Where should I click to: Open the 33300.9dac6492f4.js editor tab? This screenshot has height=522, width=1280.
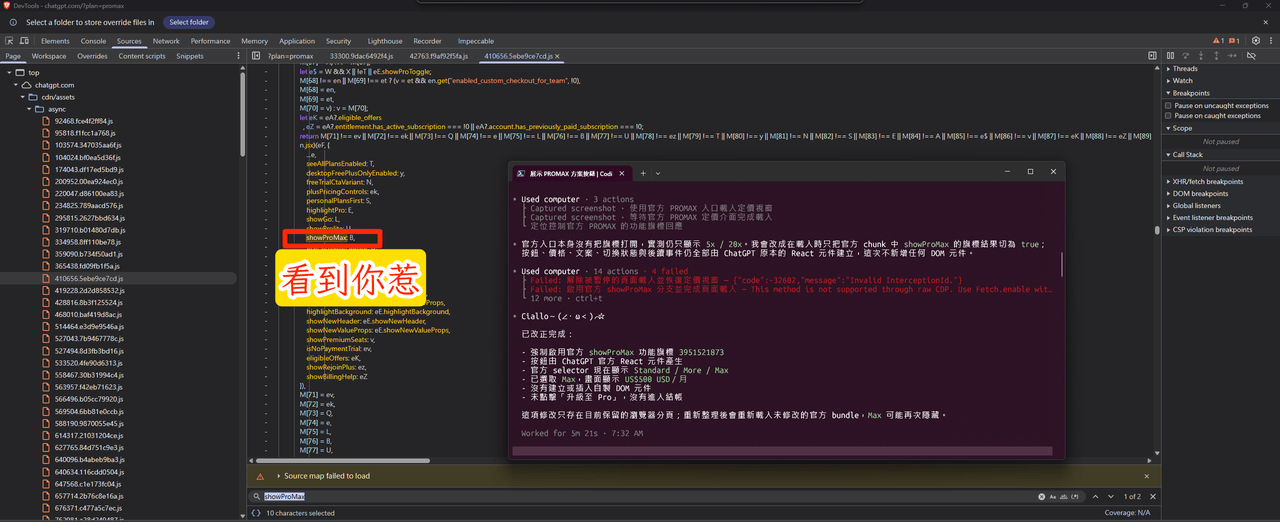pos(361,56)
